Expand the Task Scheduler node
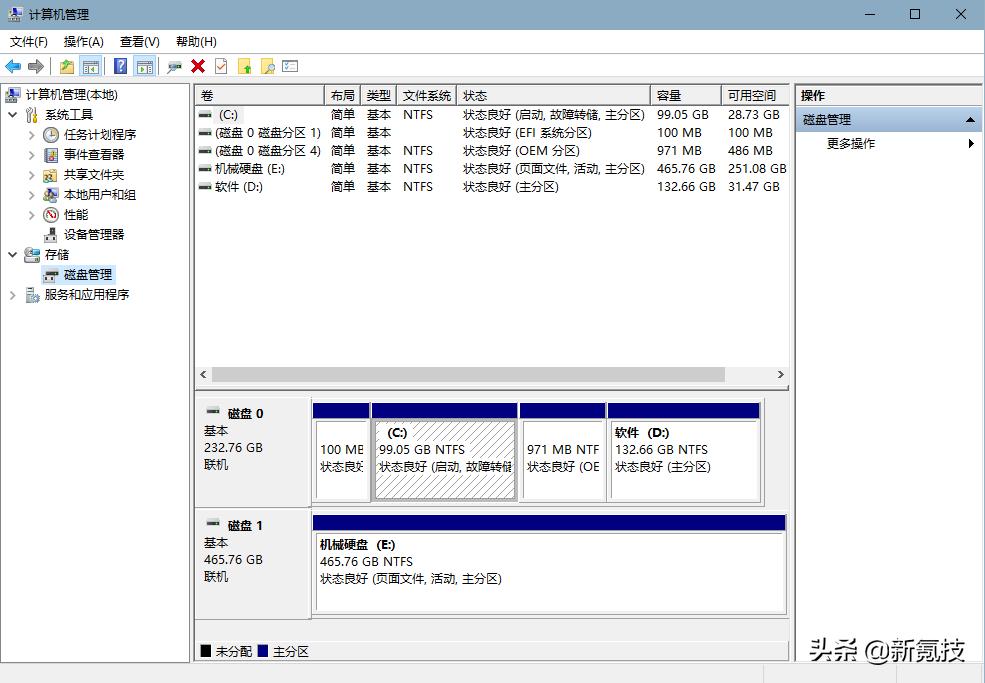985x683 pixels. click(x=31, y=135)
